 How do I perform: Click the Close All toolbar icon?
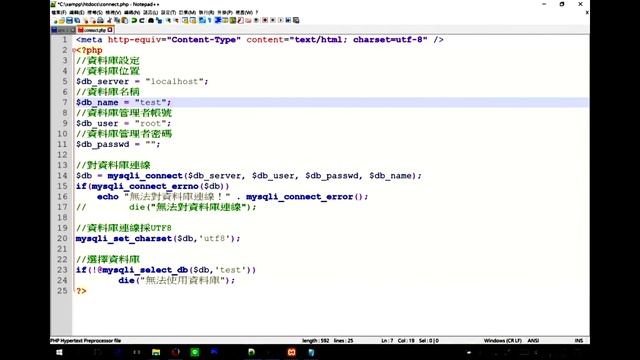pos(93,20)
